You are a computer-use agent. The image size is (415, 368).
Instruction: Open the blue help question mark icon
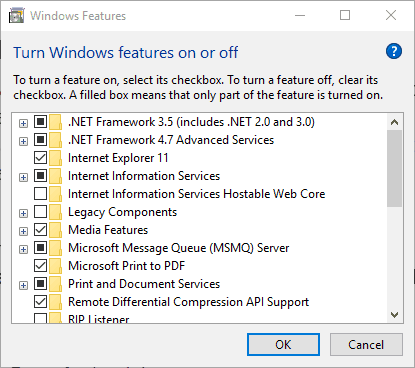pyautogui.click(x=394, y=51)
